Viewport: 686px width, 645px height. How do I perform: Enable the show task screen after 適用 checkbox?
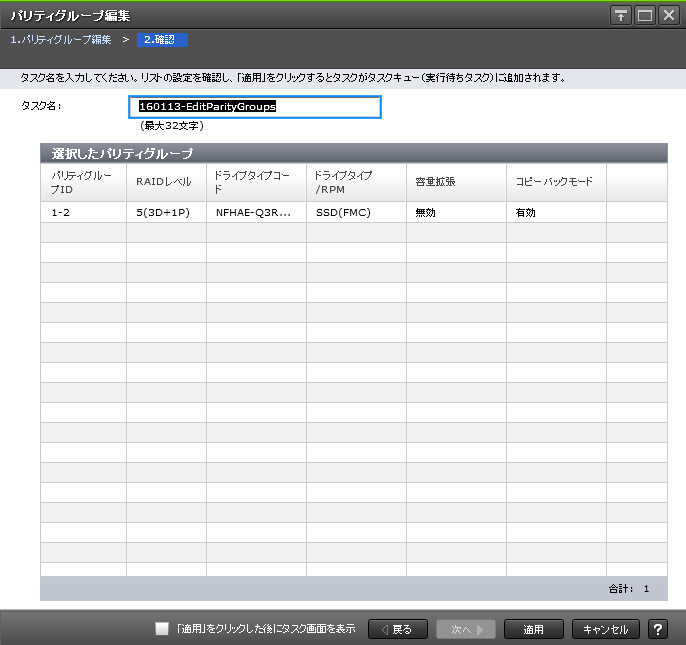[x=162, y=629]
